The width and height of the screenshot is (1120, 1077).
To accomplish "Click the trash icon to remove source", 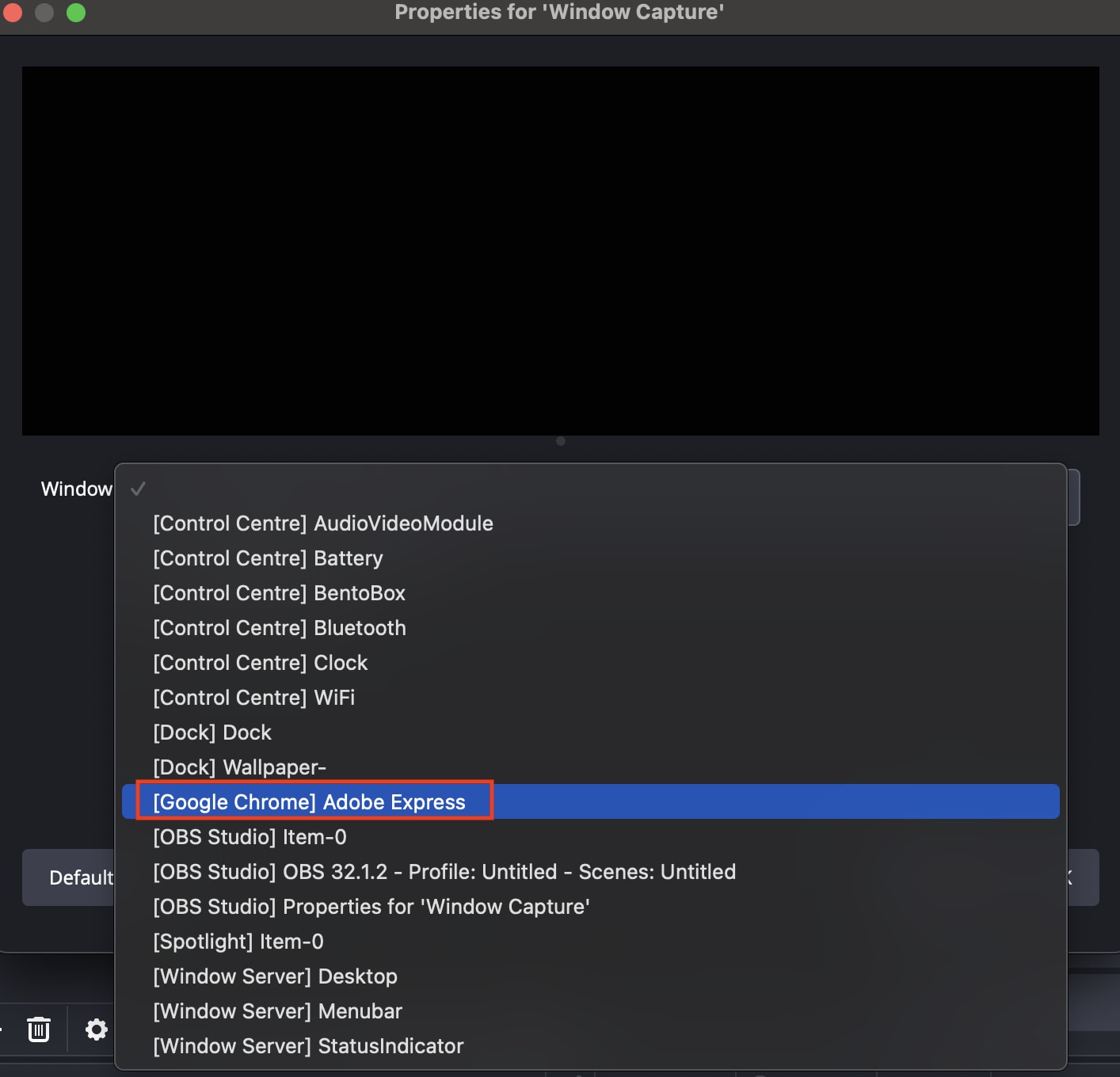I will point(39,1029).
